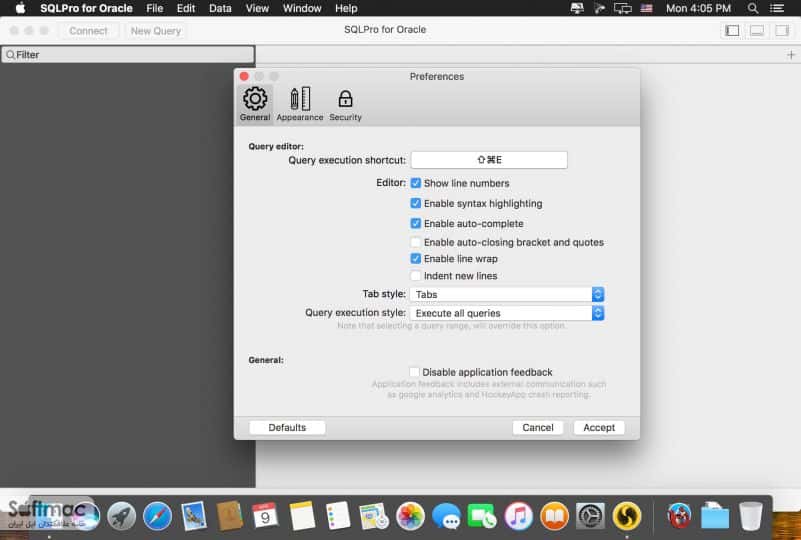
Task: Open Spotlight search in menu bar
Action: click(752, 8)
